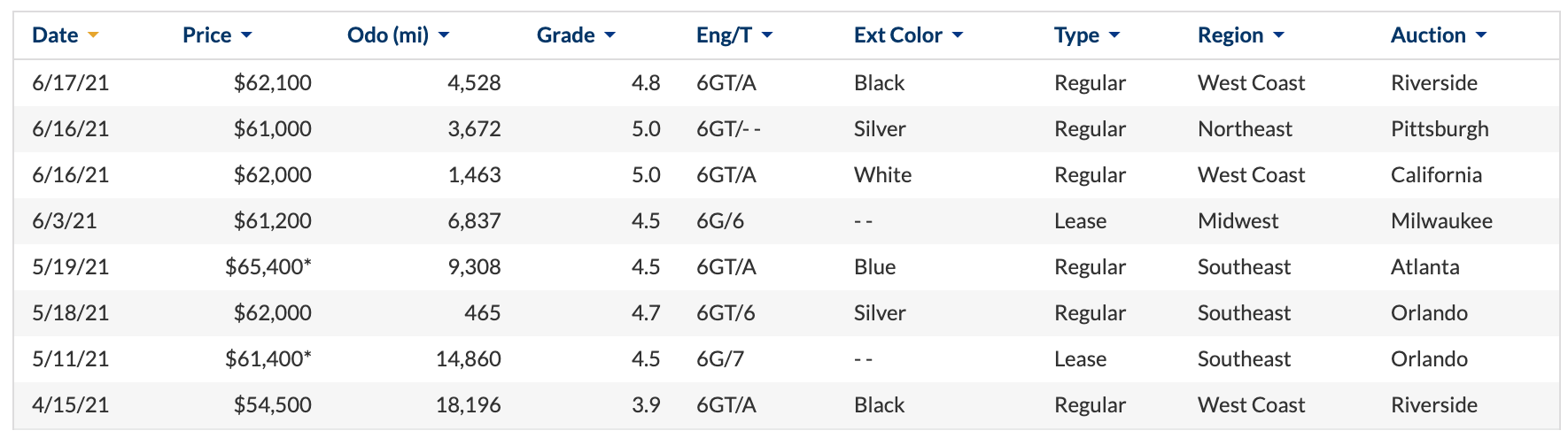Click the Auction column header label
The height and width of the screenshot is (446, 1568).
click(x=1428, y=35)
